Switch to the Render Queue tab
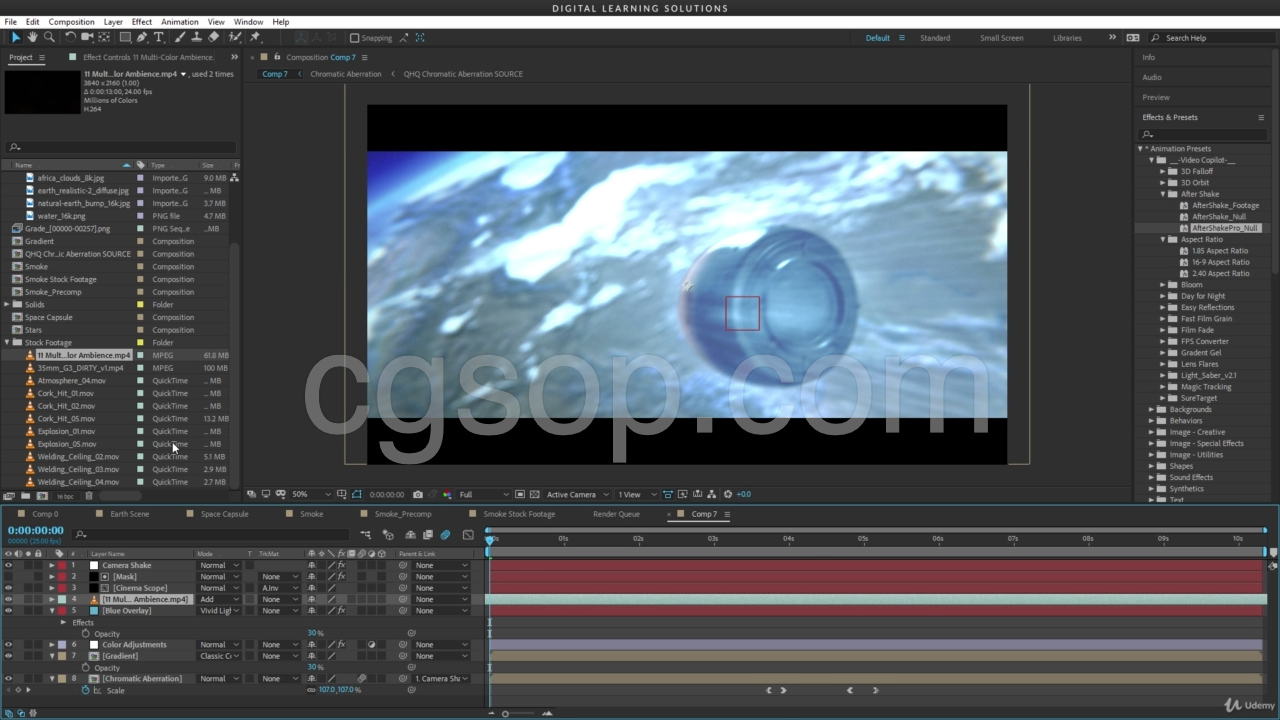The height and width of the screenshot is (720, 1280). tap(616, 514)
